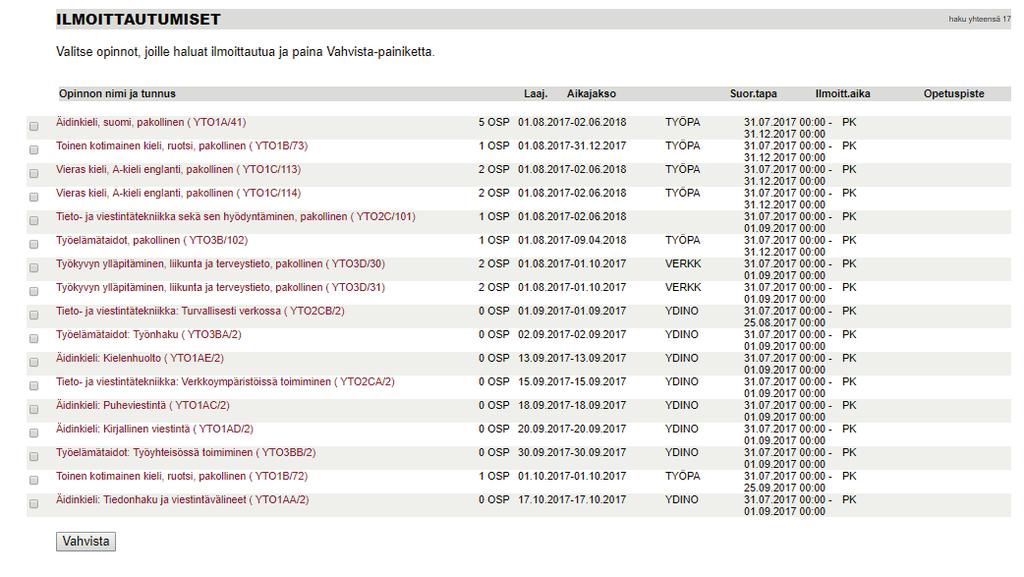This screenshot has width=1024, height=577.
Task: Open Työkyvyn ylläpitäminen (YTO3D/30) link
Action: pyautogui.click(x=221, y=264)
